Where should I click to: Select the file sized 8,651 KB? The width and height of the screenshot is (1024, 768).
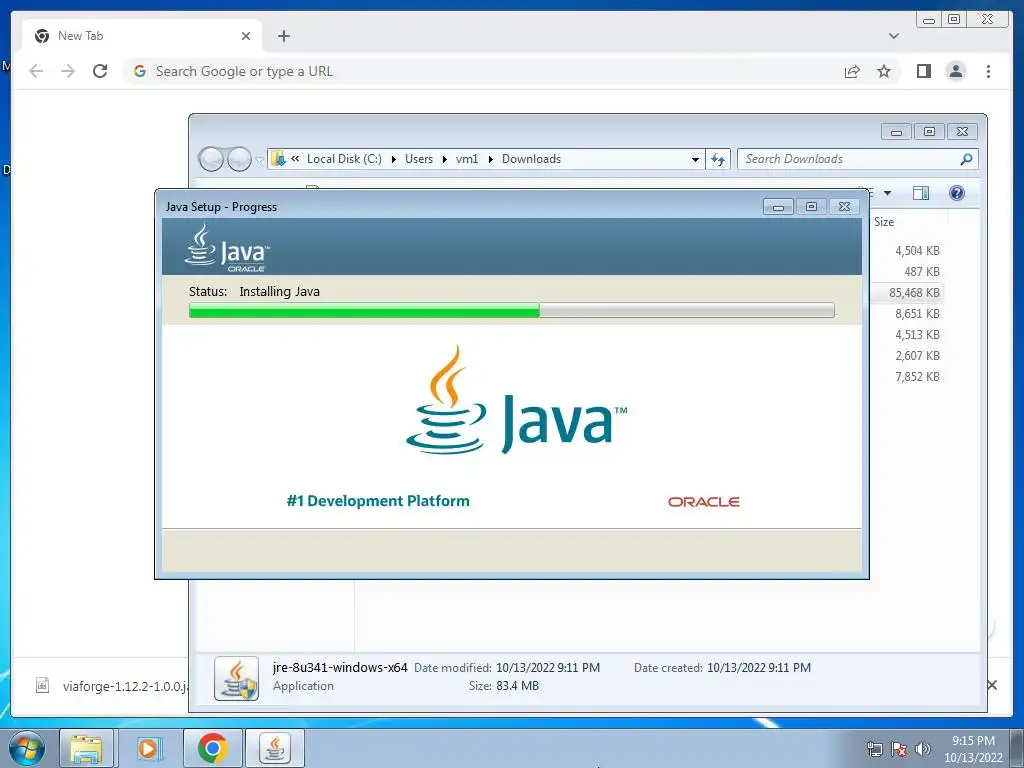917,313
